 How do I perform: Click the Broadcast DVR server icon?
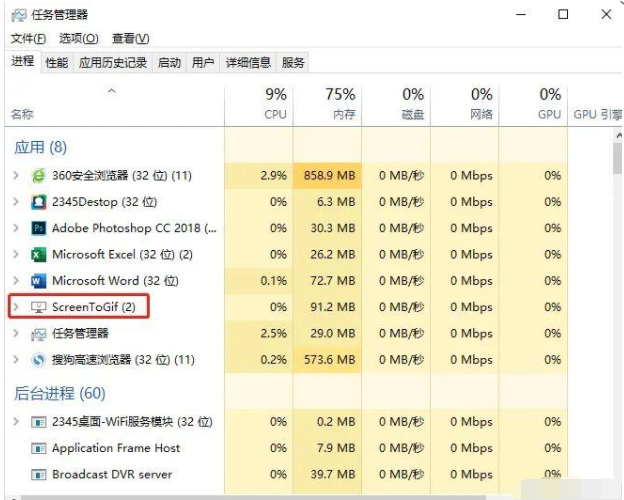click(x=39, y=474)
